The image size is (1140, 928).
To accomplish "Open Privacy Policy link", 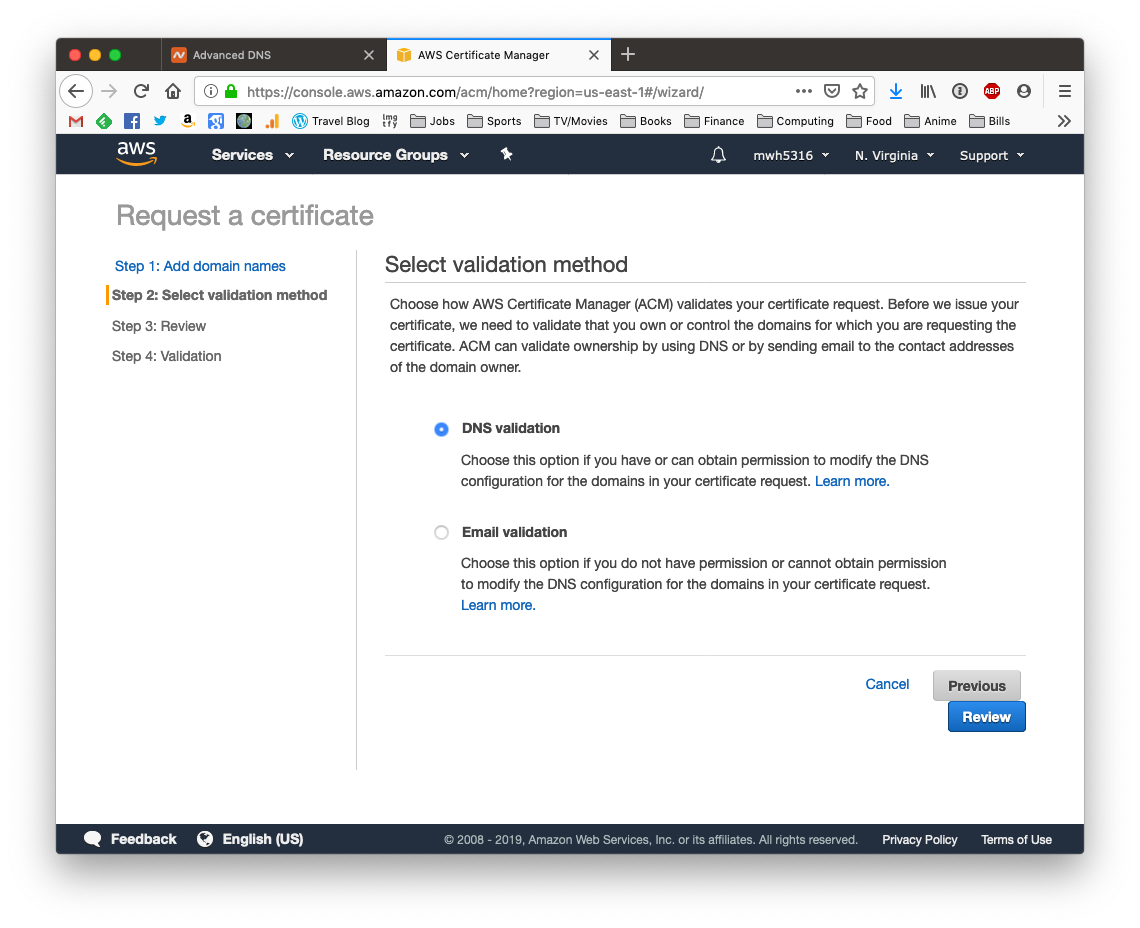I will point(919,840).
